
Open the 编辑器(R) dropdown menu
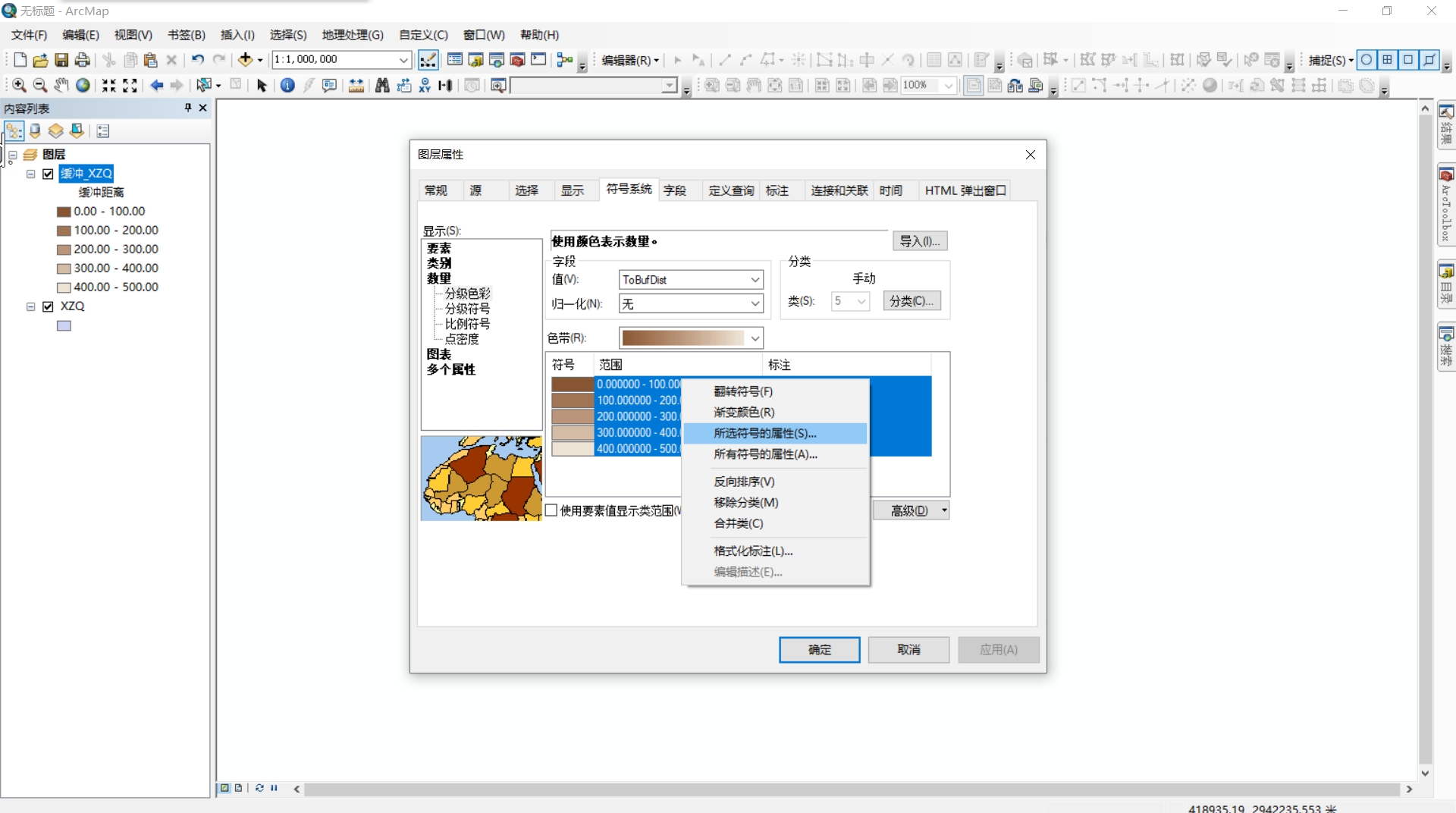coord(630,60)
